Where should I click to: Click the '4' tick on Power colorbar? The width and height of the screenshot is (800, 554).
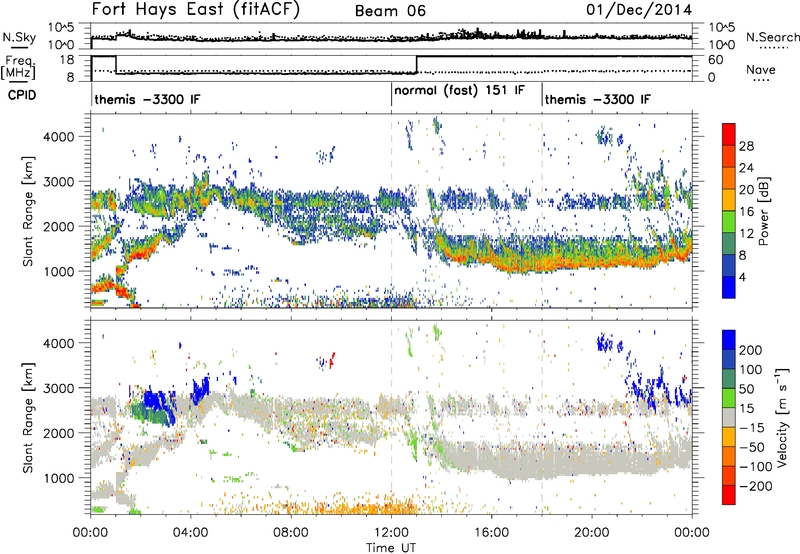[743, 277]
